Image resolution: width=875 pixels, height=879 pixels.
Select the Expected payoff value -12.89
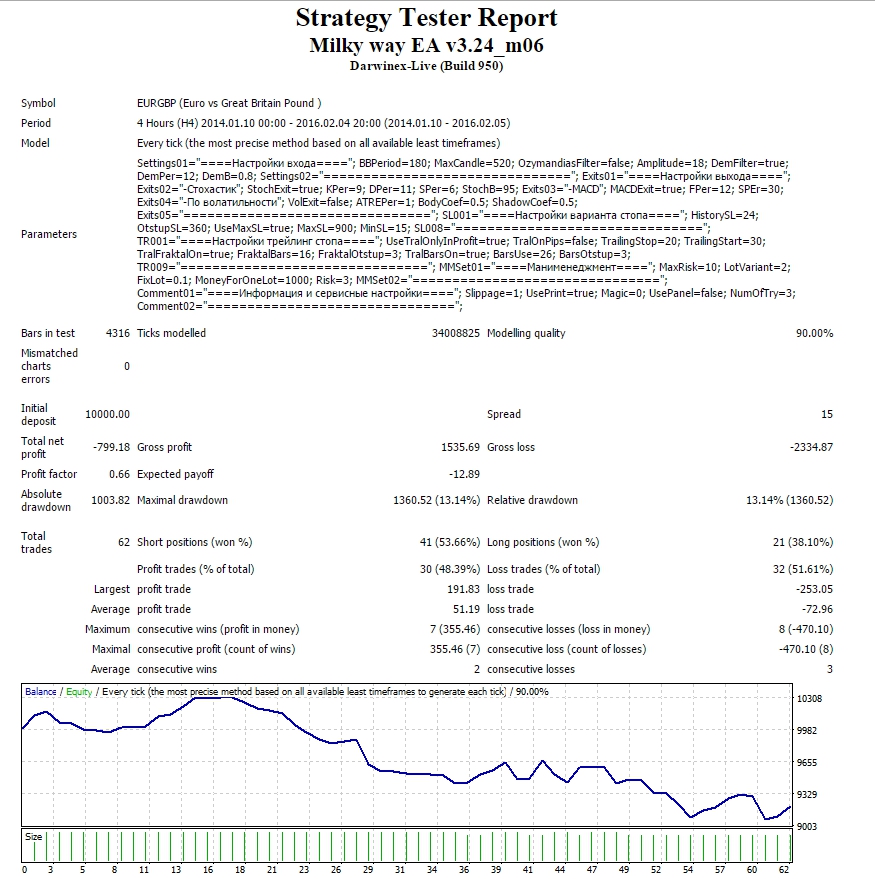point(464,474)
